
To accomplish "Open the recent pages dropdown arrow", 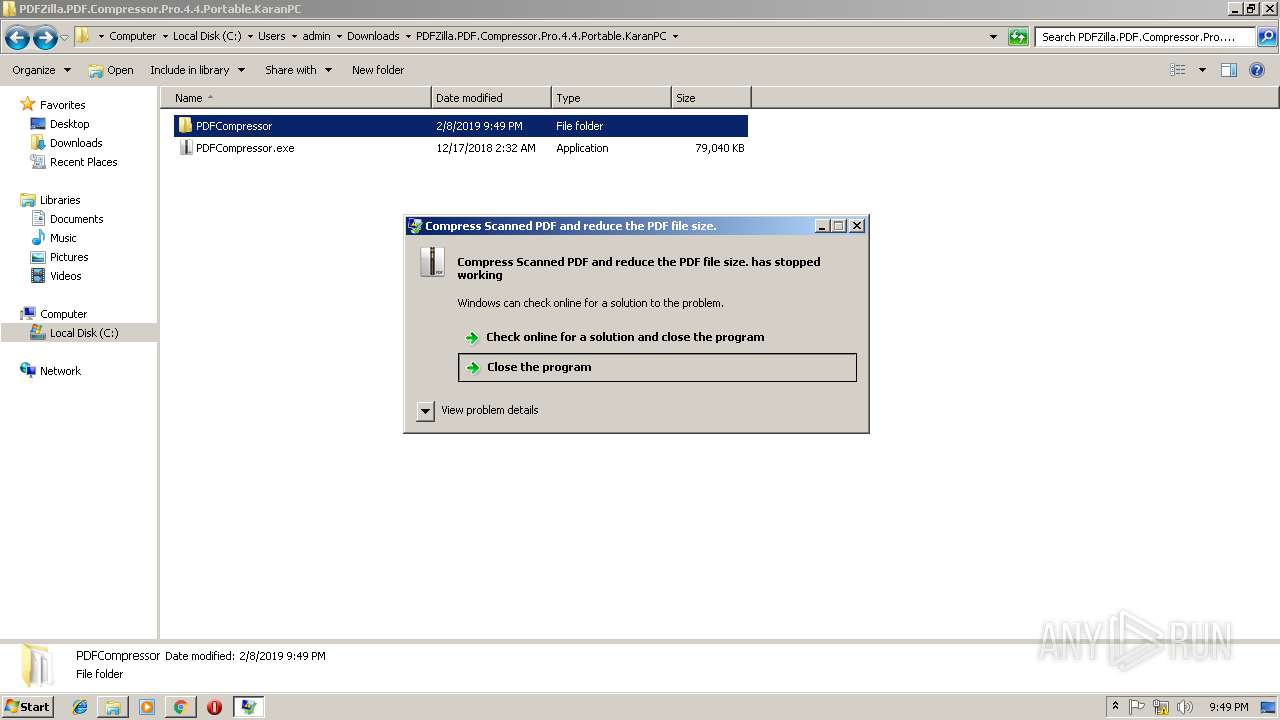I will click(x=64, y=37).
